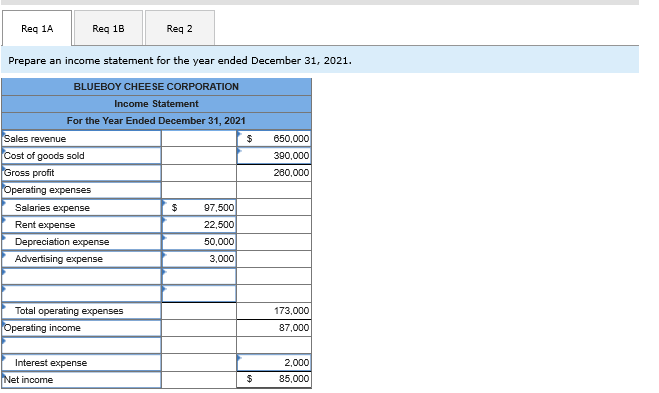This screenshot has height=393, width=659.
Task: Open the Gross profit label dropdown
Action: [82, 173]
